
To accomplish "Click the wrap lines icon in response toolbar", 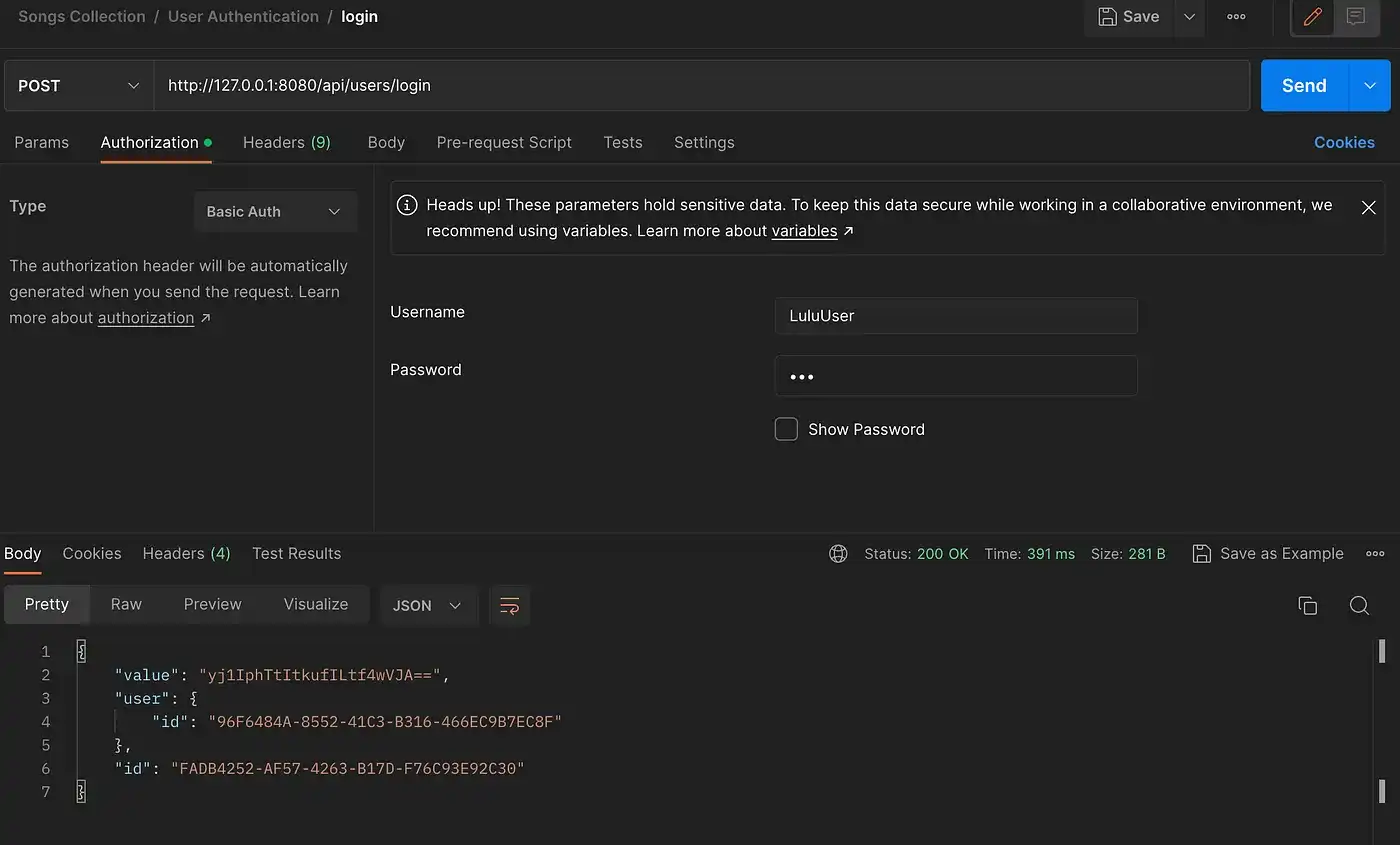I will click(x=509, y=605).
